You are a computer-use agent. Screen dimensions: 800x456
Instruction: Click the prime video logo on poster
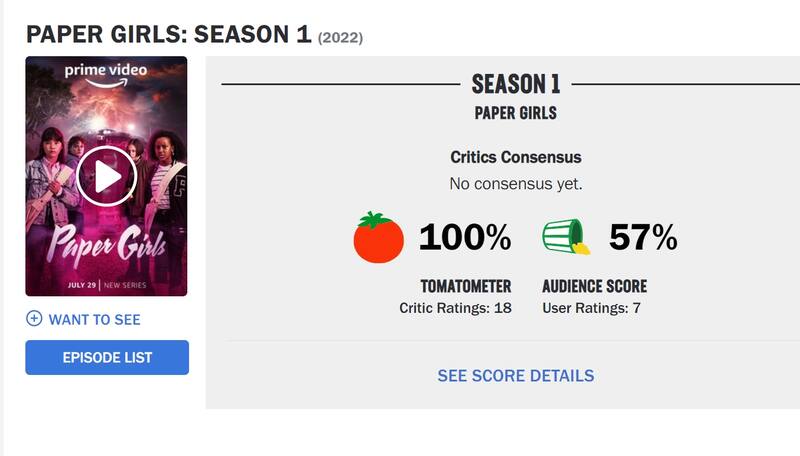(106, 71)
